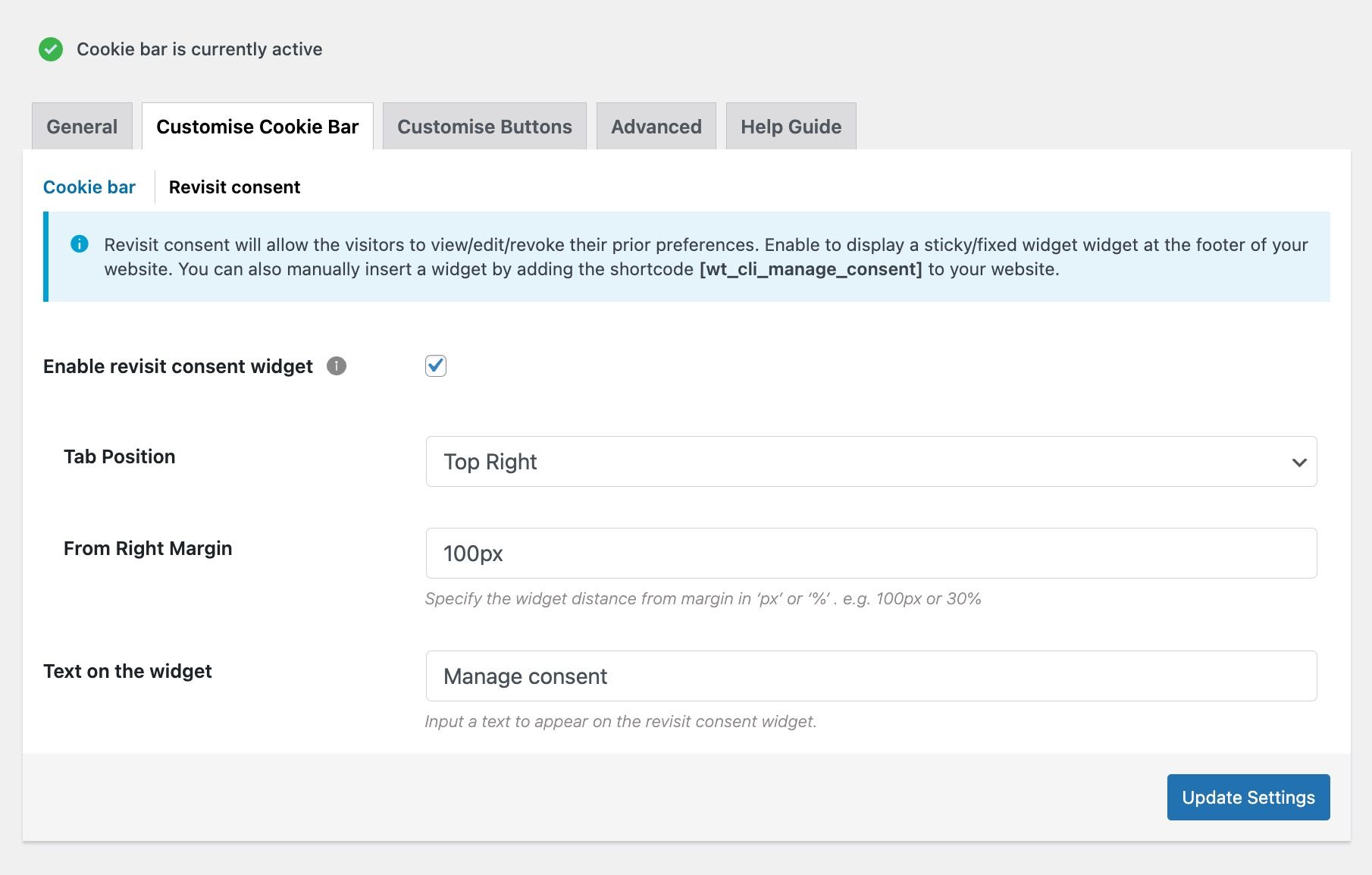Open the Customise Buttons tab
Viewport: 1372px width, 875px height.
pyautogui.click(x=484, y=127)
